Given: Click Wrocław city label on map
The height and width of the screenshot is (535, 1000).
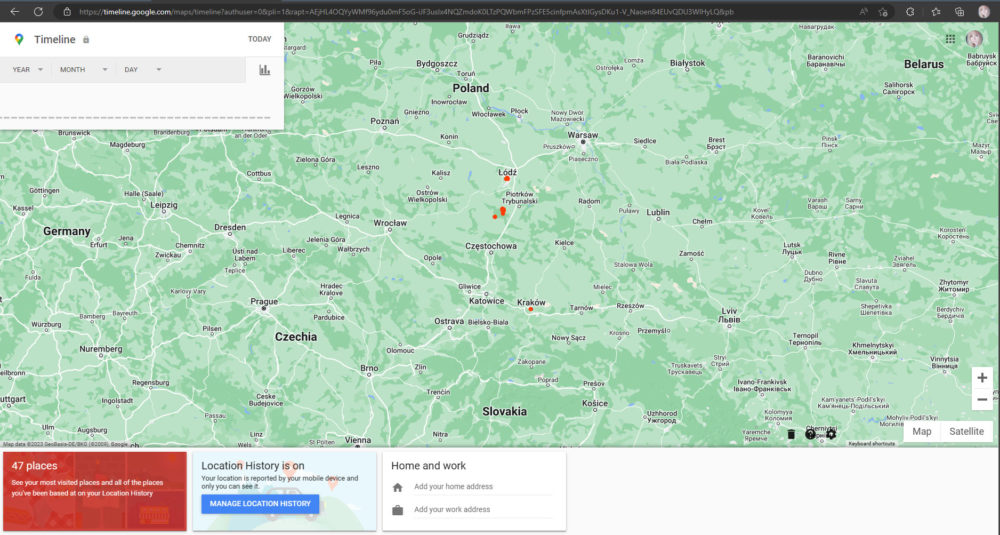Looking at the screenshot, I should 390,223.
